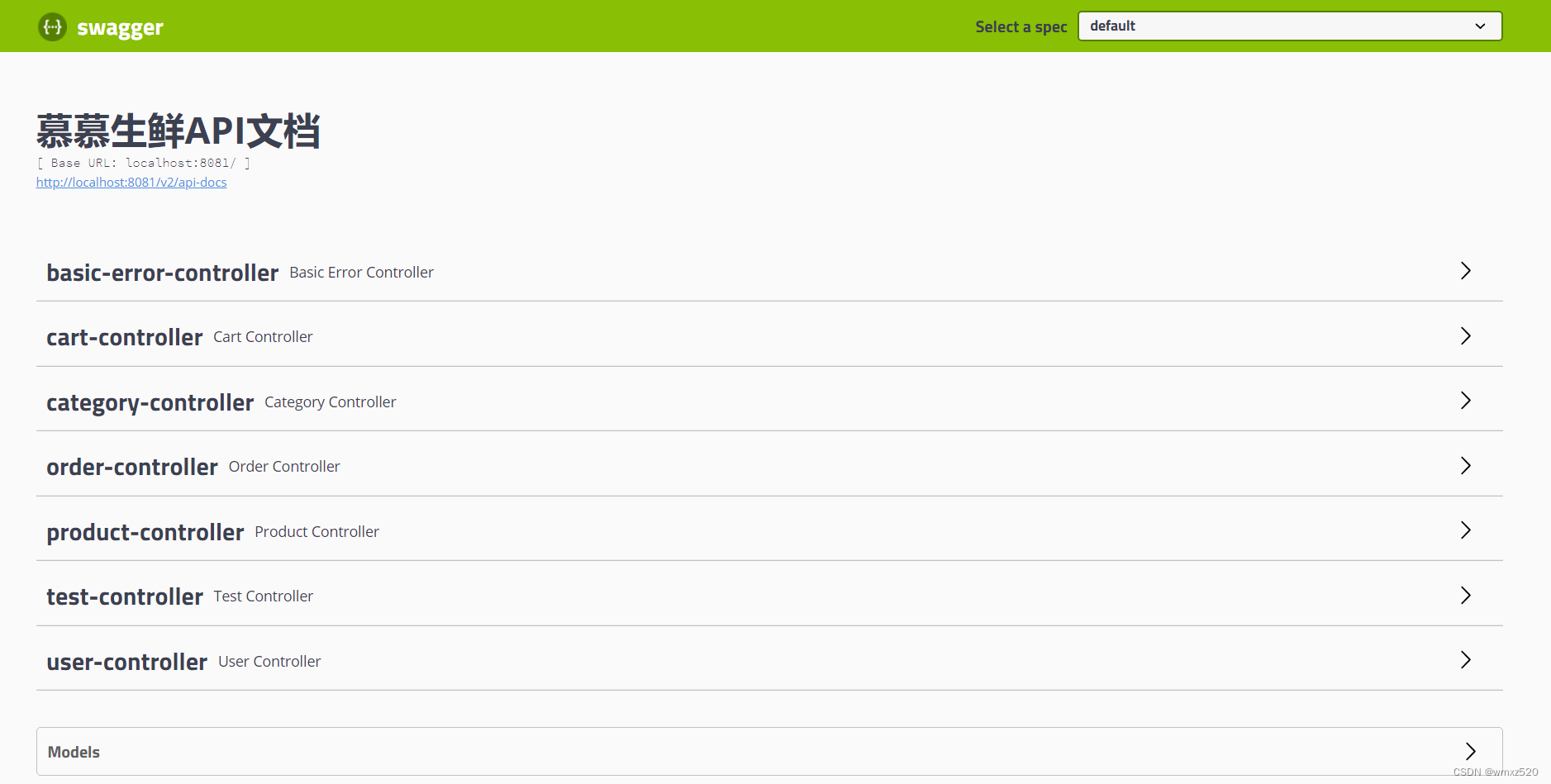Open the Select a spec dropdown
1551x784 pixels.
[1290, 26]
